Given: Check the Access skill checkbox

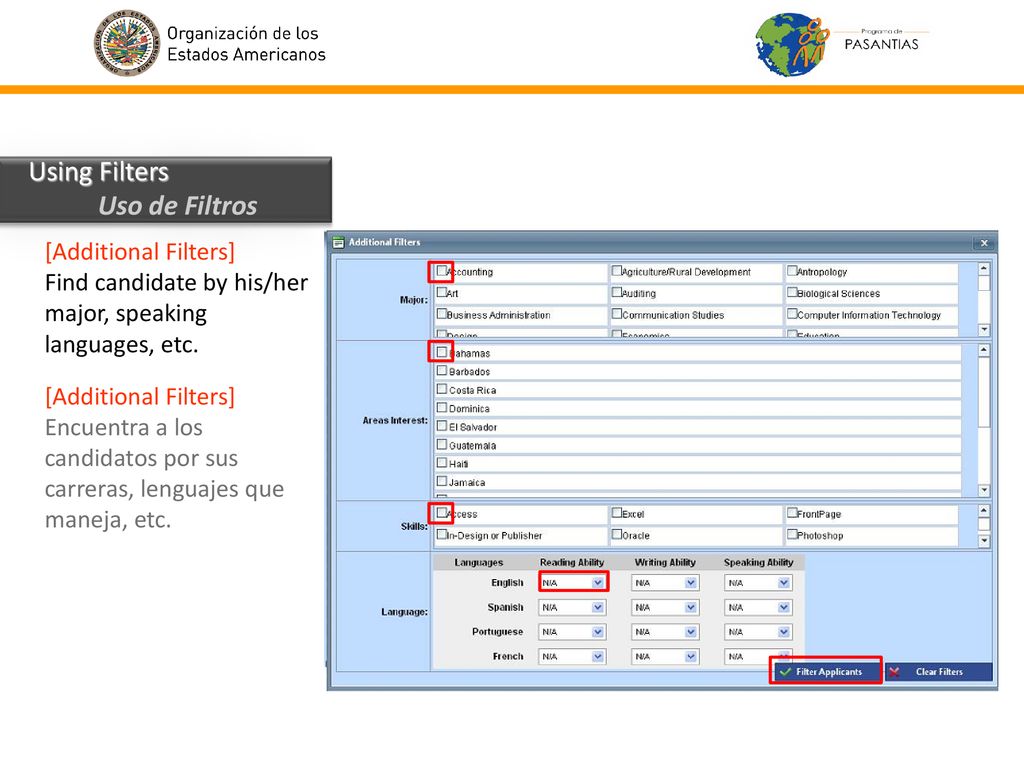Looking at the screenshot, I should point(442,513).
